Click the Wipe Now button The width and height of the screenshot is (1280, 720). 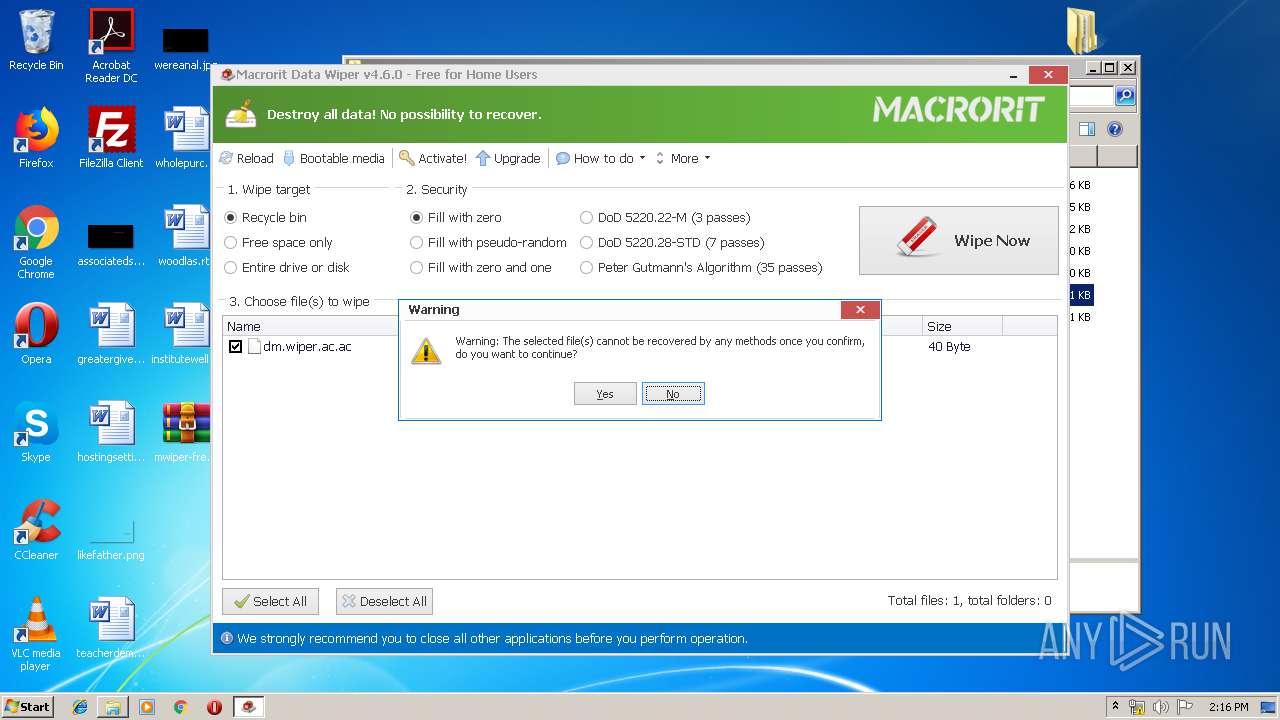pos(958,240)
